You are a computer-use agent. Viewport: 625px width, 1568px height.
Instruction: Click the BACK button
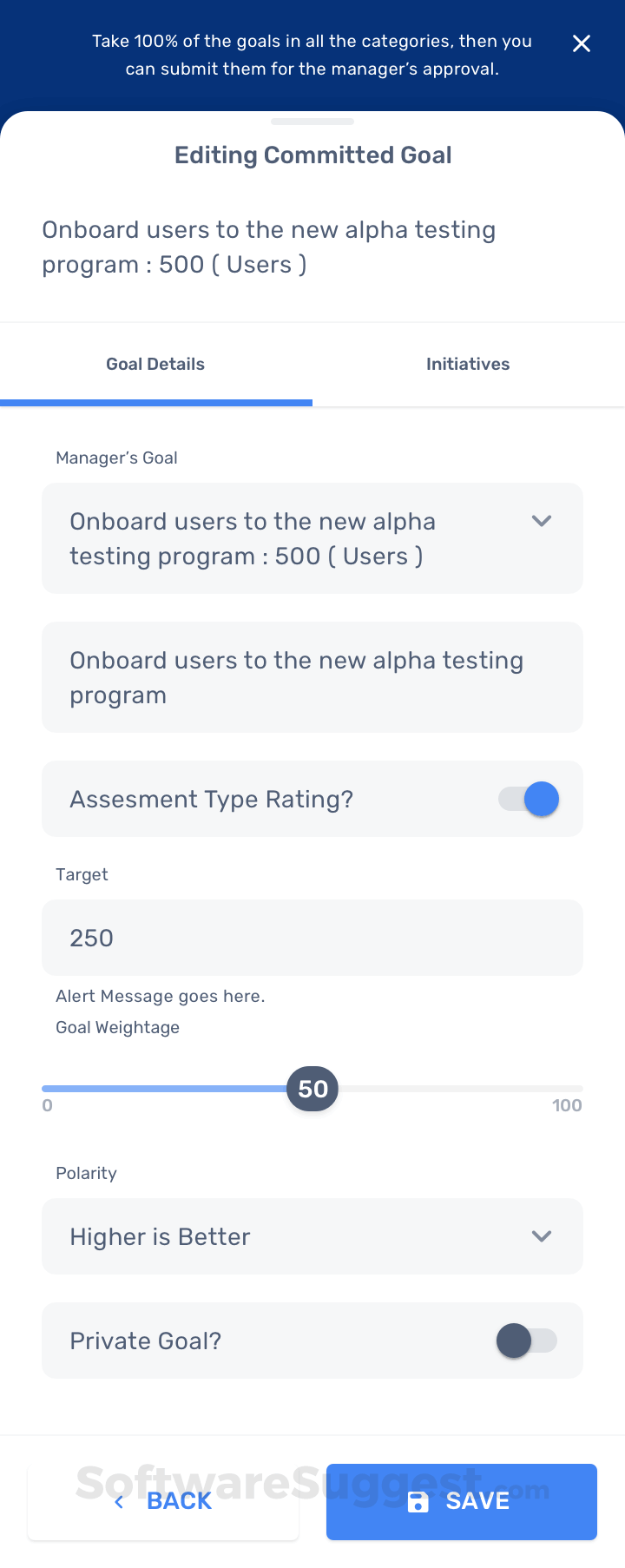click(163, 1502)
